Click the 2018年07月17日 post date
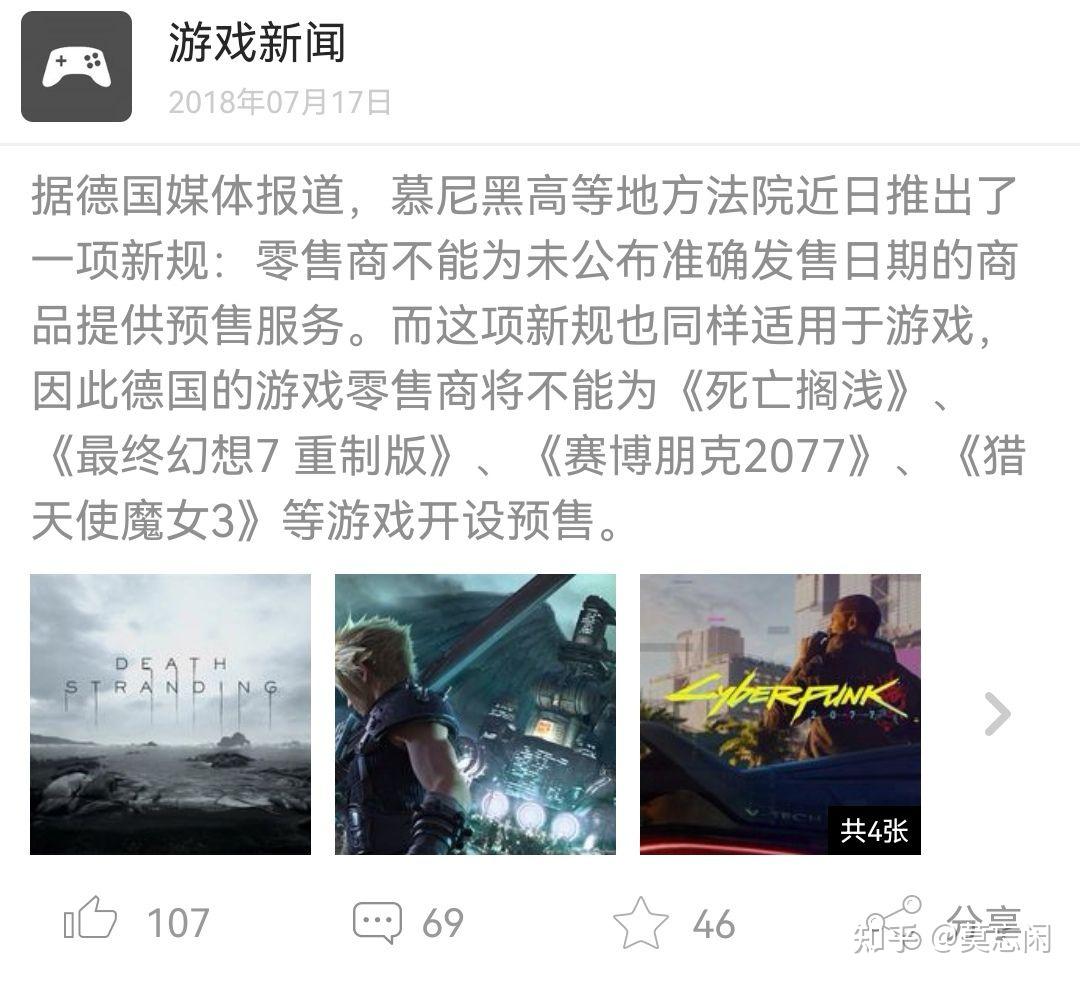 click(280, 103)
